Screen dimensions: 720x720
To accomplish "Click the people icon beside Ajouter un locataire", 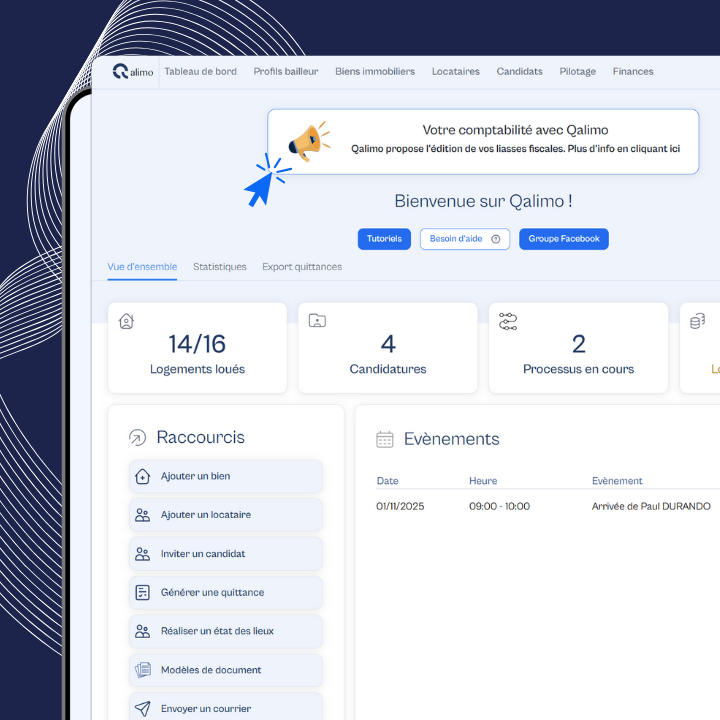I will [x=142, y=515].
